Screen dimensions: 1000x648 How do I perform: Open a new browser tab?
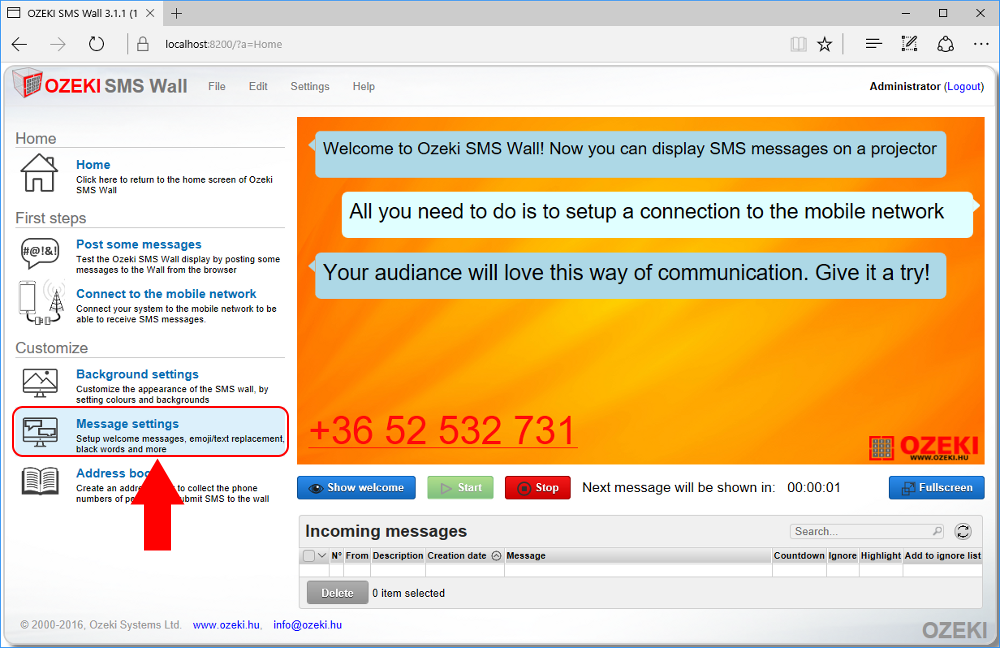pyautogui.click(x=177, y=13)
